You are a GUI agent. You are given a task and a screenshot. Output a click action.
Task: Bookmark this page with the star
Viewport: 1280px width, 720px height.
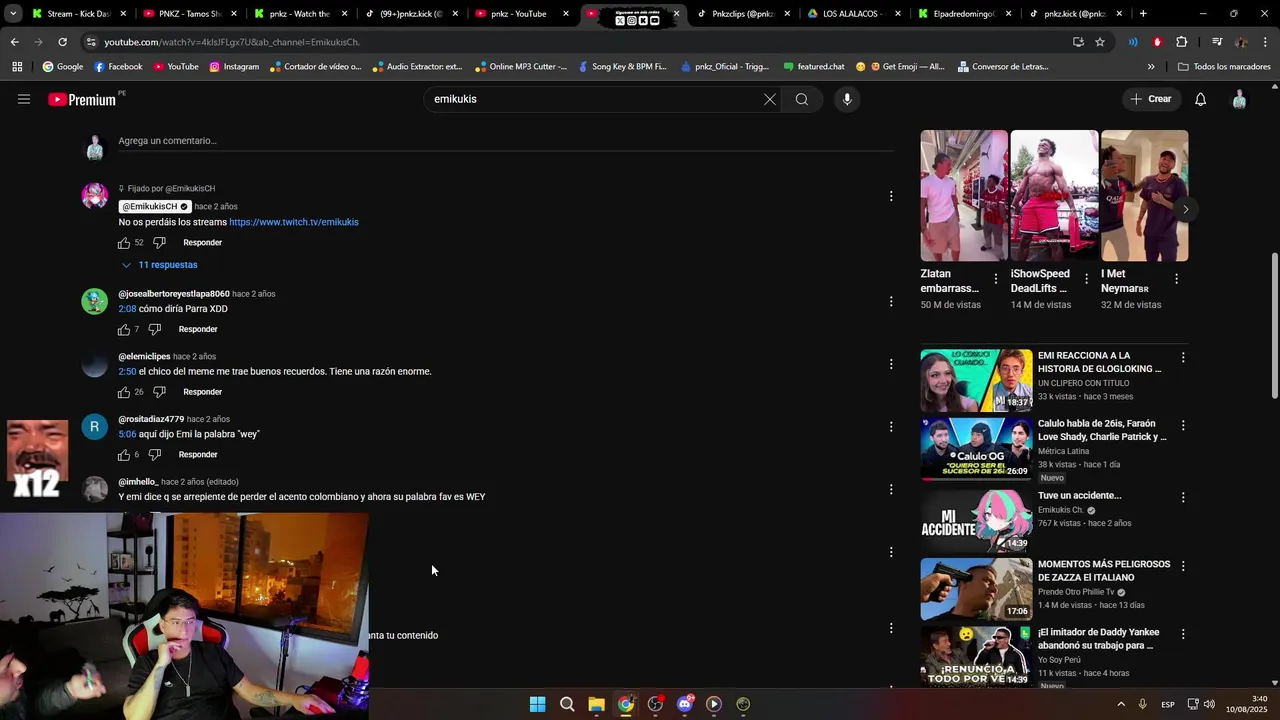tap(1100, 42)
